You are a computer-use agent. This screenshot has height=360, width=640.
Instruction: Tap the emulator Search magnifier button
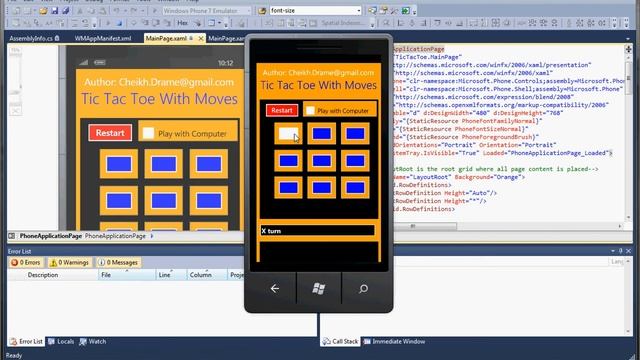click(x=363, y=289)
